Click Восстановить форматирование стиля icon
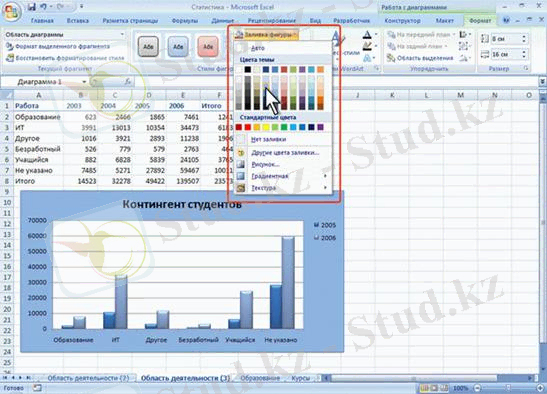Screen dimensions: 547x394 (10, 58)
